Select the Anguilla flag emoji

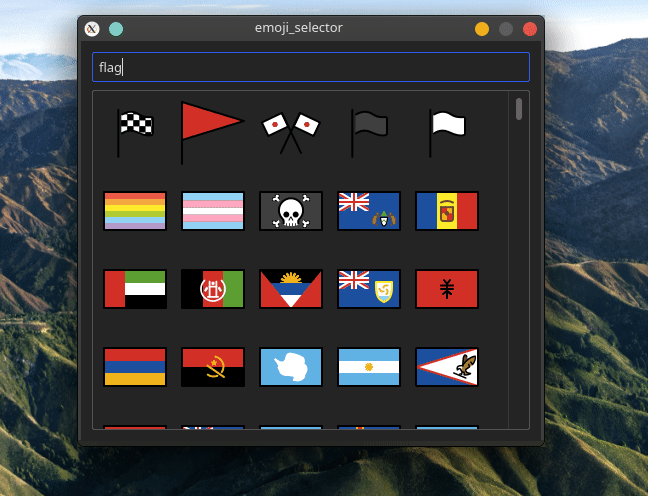coord(369,289)
